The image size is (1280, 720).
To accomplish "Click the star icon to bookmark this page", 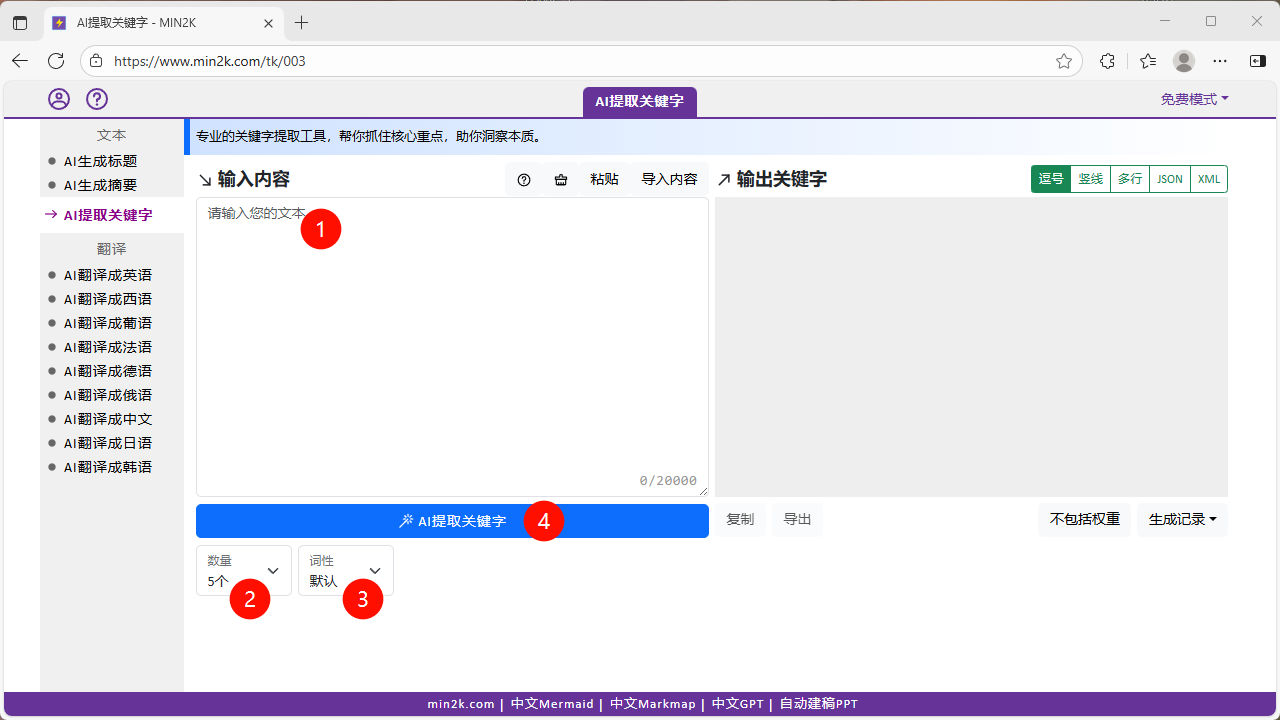I will point(1063,61).
